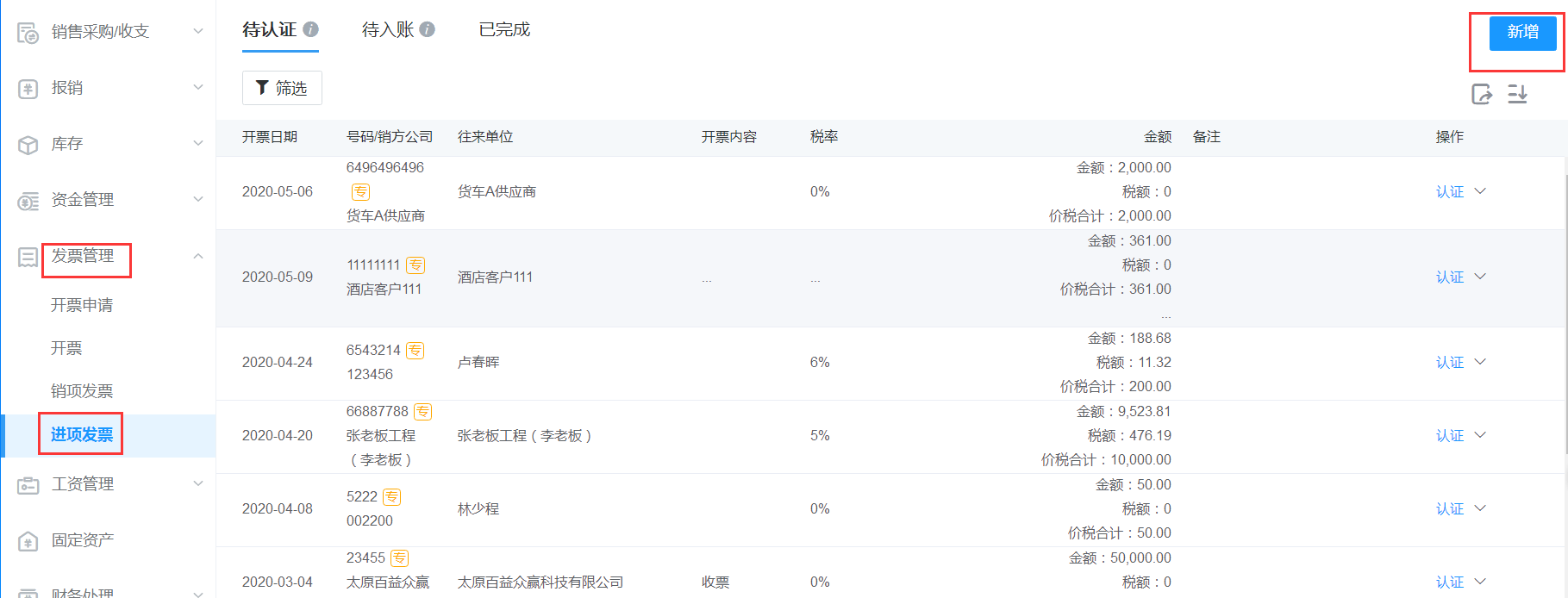Click 太原百益众赢科技有限公司 cell
Image resolution: width=1568 pixels, height=598 pixels.
coord(540,582)
